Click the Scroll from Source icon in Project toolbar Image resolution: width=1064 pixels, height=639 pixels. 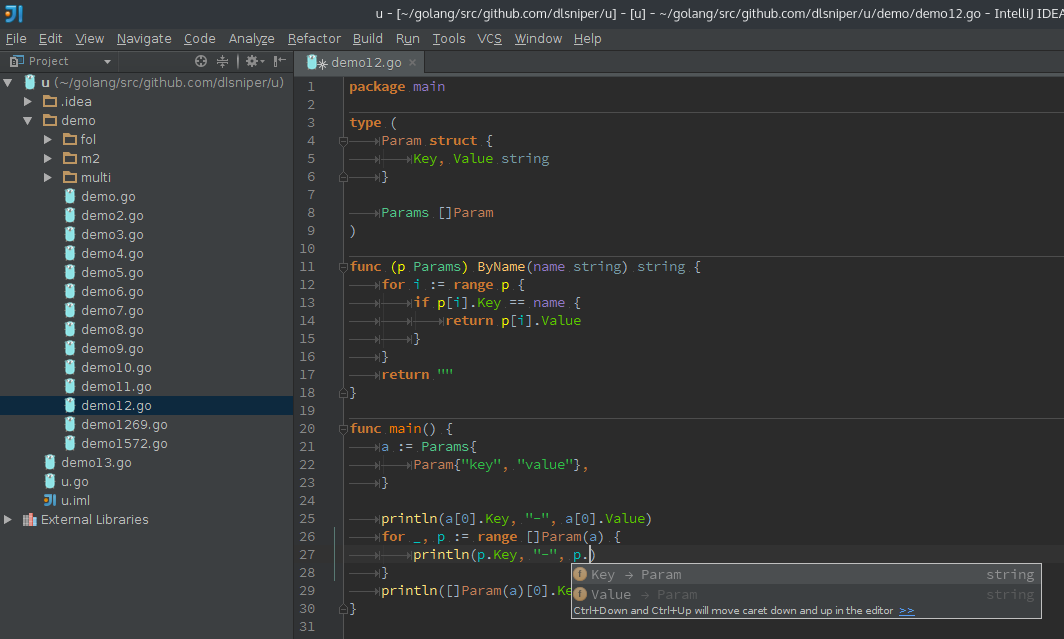[x=201, y=61]
